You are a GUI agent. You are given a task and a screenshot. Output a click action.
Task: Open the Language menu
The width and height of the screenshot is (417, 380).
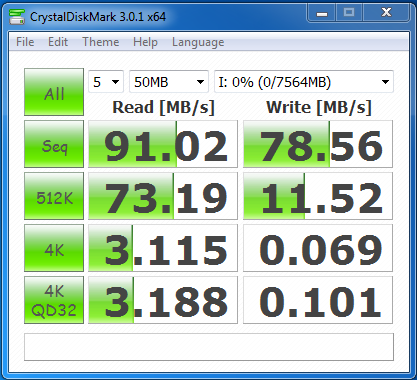point(198,42)
